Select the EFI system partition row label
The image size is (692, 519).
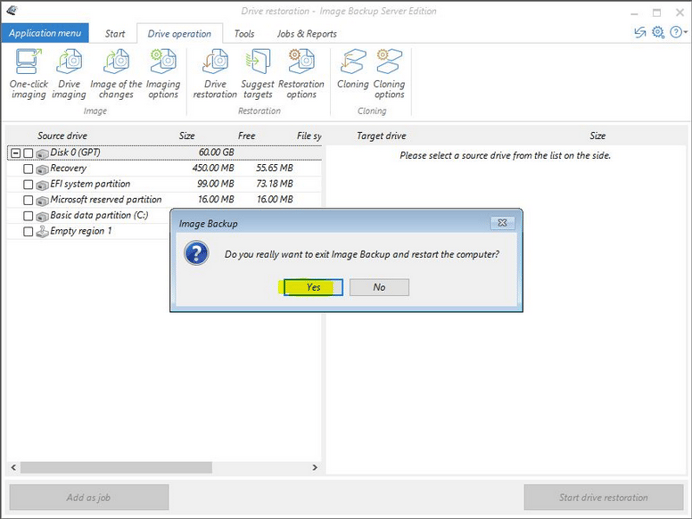coord(90,184)
